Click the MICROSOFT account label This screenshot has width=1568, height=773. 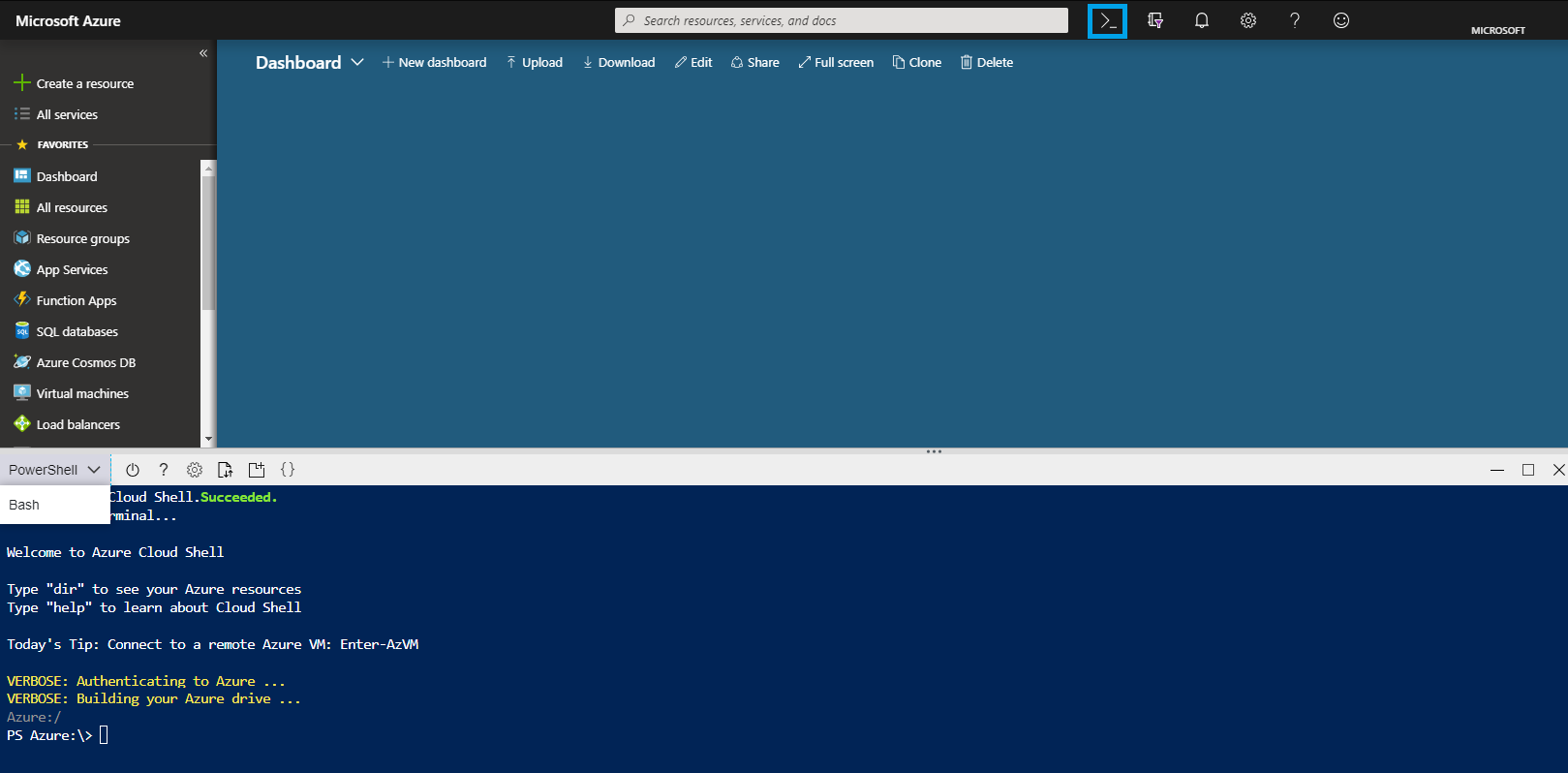click(x=1497, y=30)
